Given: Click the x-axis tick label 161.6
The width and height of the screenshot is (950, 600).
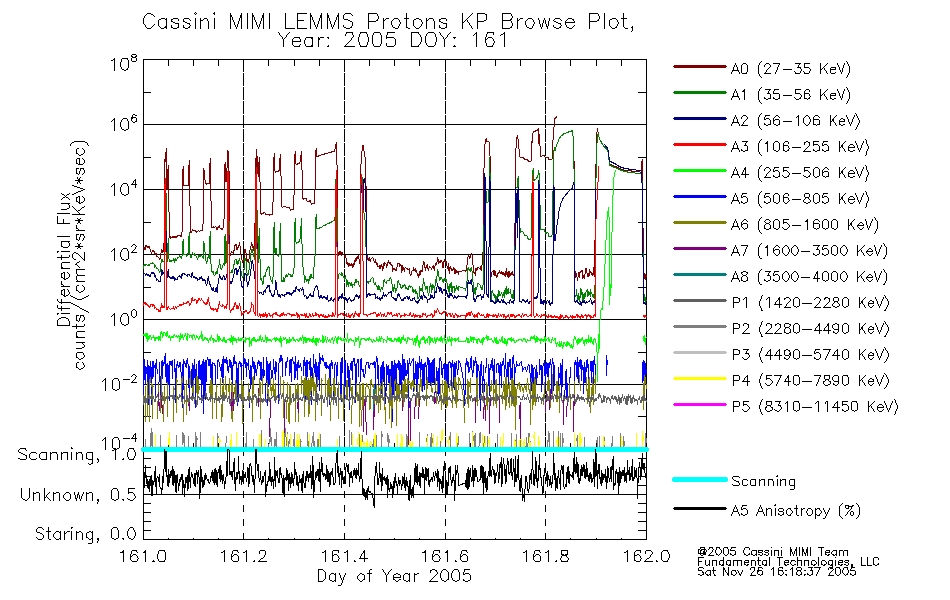Looking at the screenshot, I should tap(445, 556).
